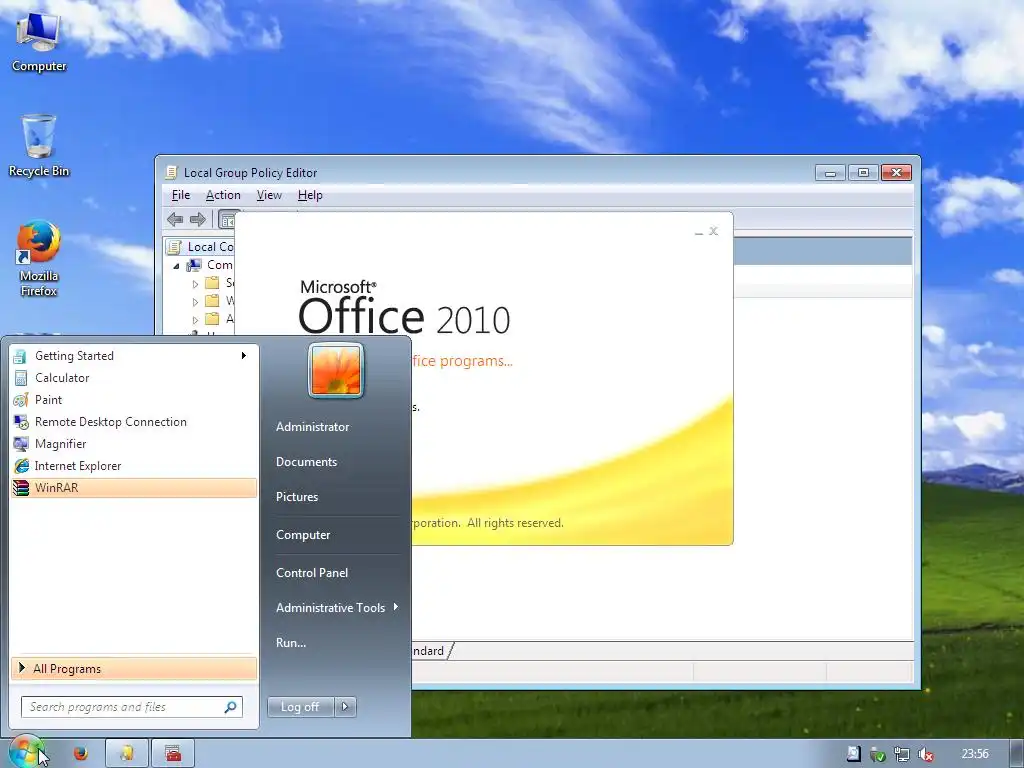Open Remote Desktop Connection
This screenshot has width=1024, height=768.
click(133, 422)
